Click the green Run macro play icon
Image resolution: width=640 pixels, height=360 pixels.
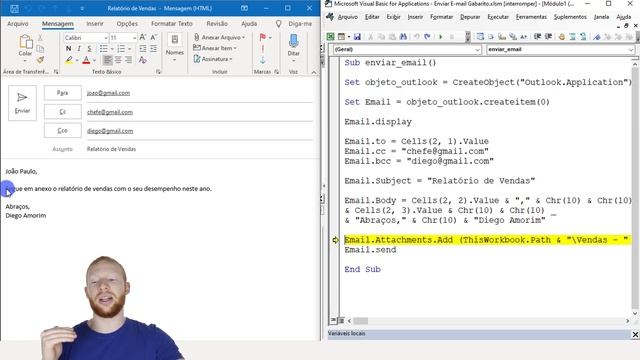(x=441, y=37)
